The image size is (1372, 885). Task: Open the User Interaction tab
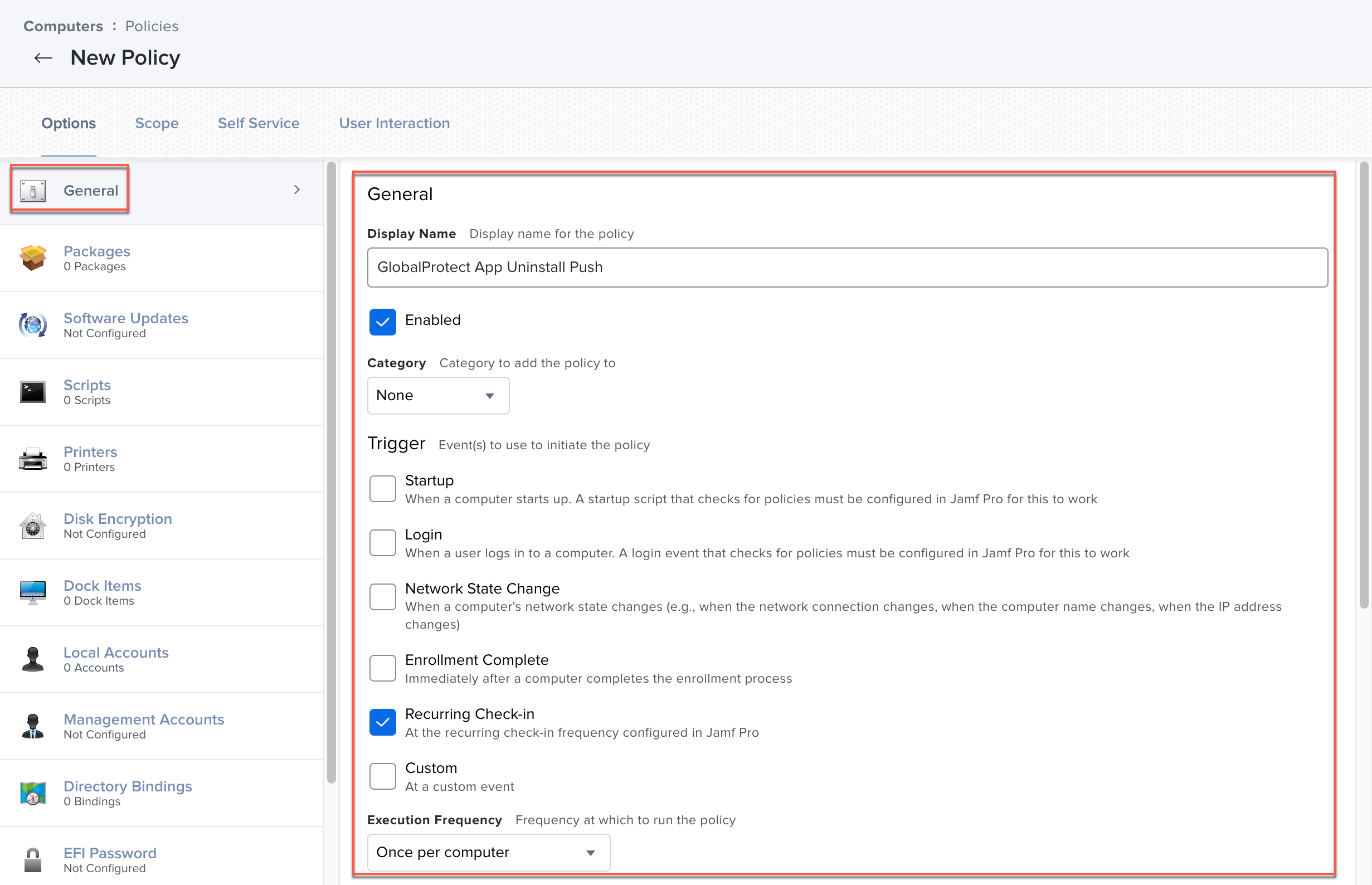point(394,123)
